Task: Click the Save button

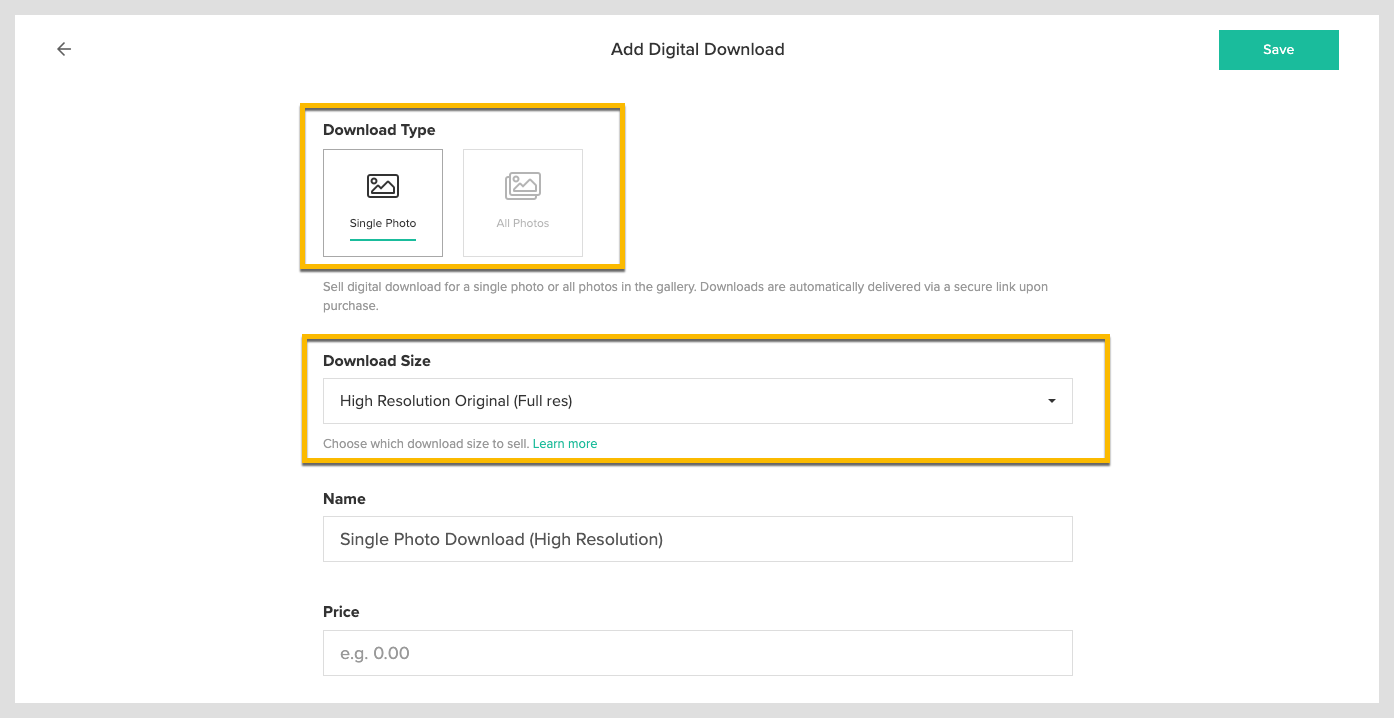Action: coord(1278,49)
